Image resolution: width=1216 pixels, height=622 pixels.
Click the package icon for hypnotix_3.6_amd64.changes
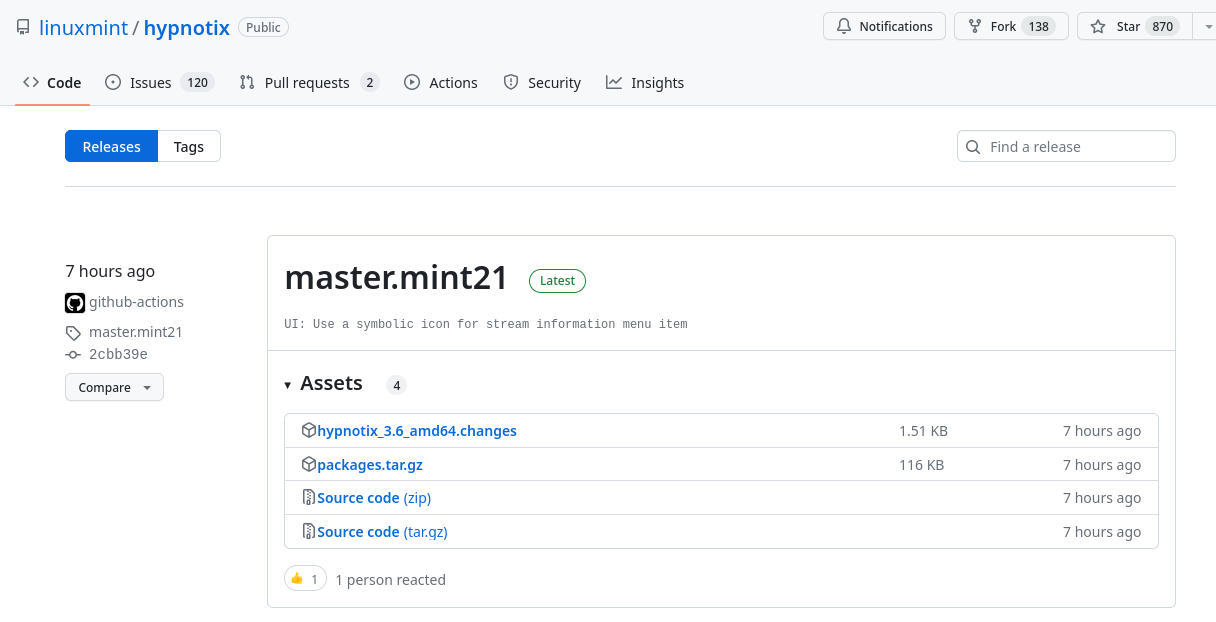(309, 431)
